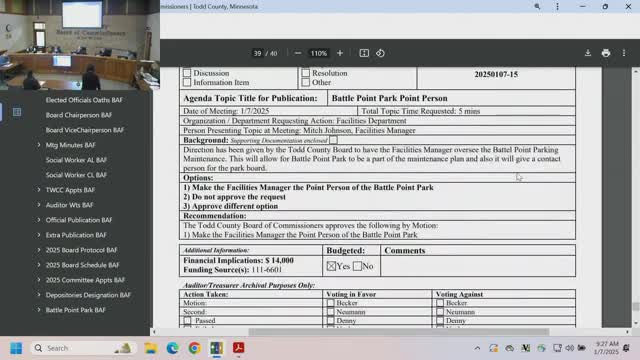Open Elected Officials Oaths BAF bookmark
The image size is (640, 360).
(x=84, y=100)
